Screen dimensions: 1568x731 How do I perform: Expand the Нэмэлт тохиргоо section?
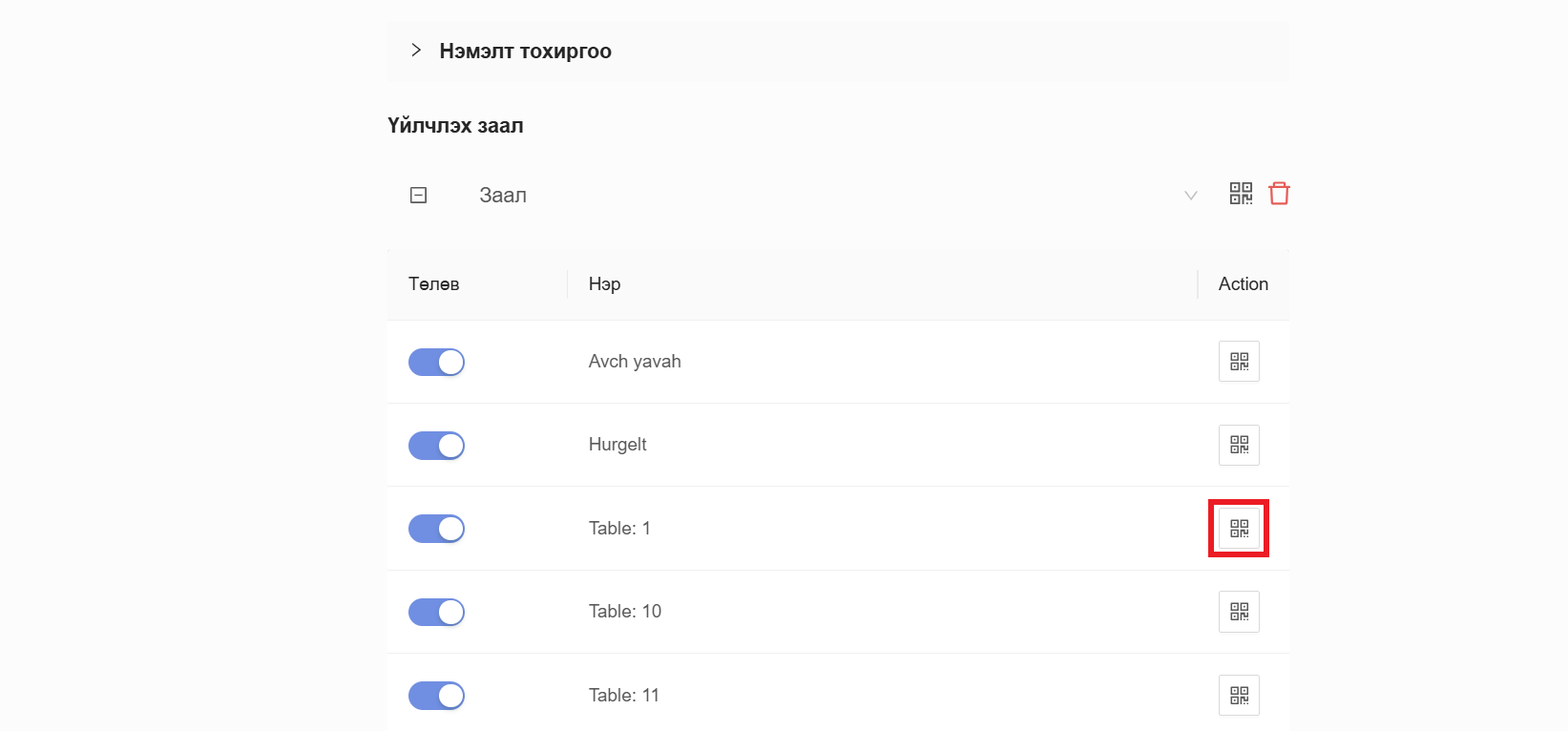tap(416, 51)
